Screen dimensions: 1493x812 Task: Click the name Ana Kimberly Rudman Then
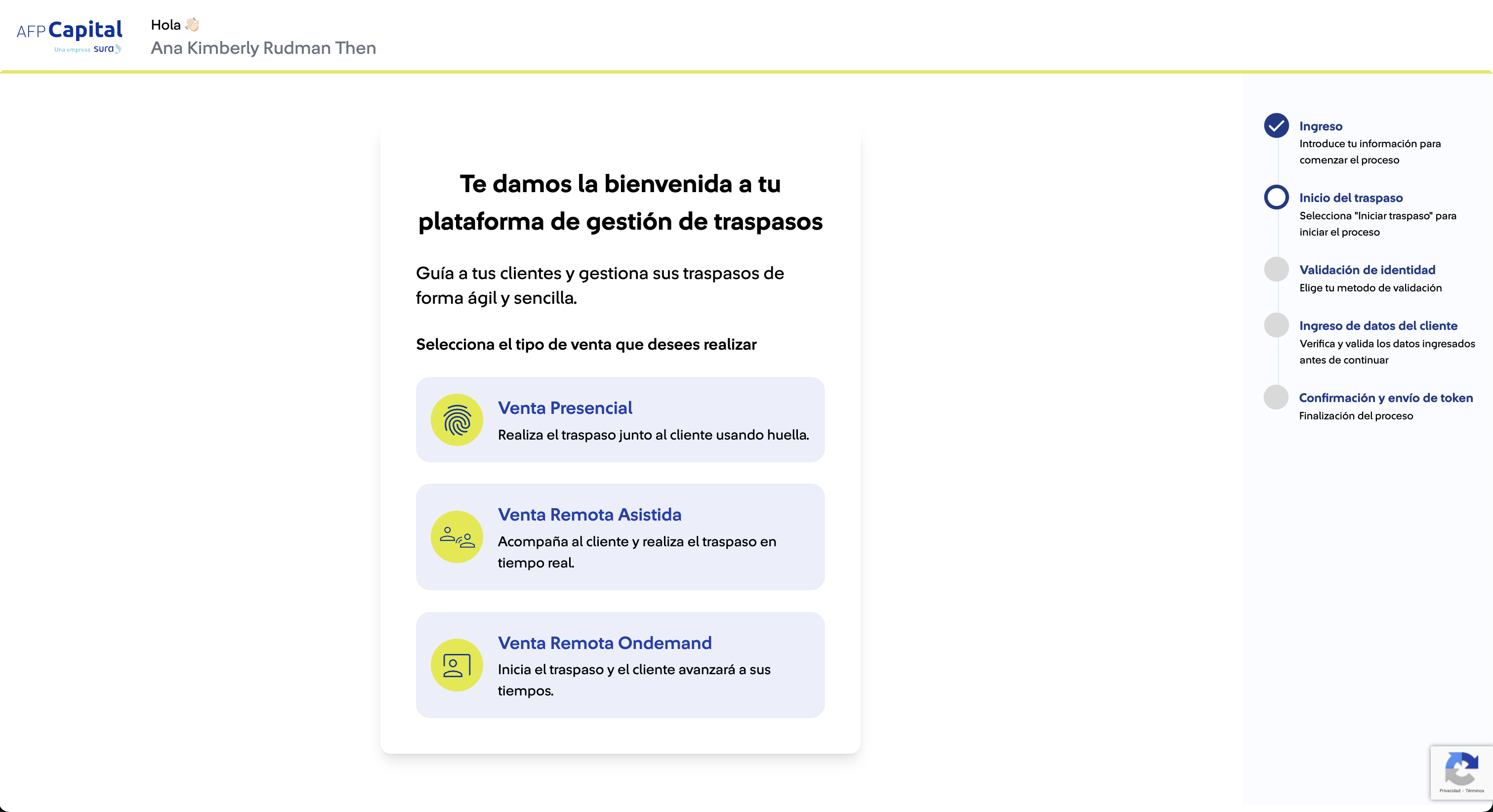coord(263,48)
